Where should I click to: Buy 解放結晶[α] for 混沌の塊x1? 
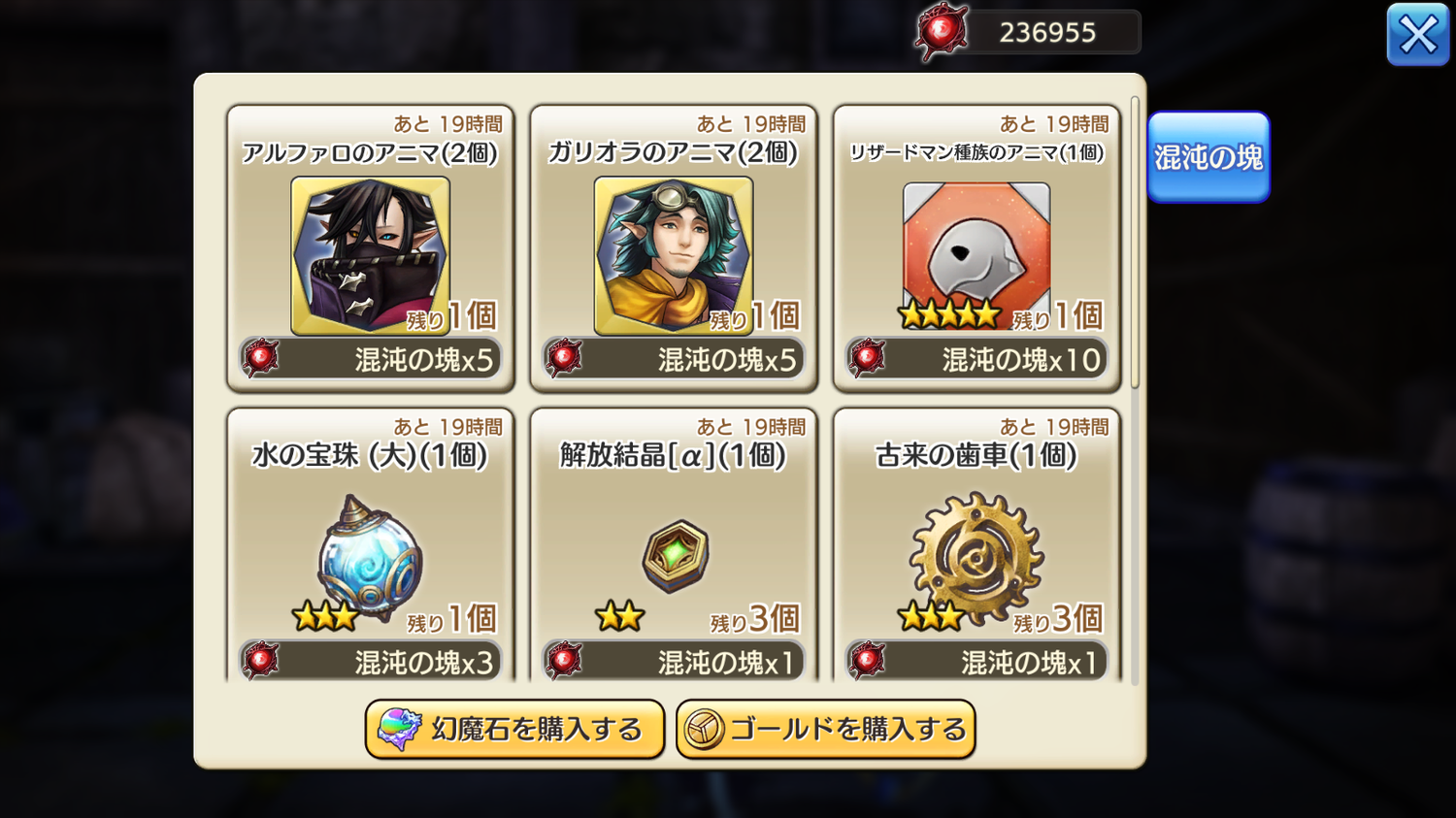pos(674,661)
